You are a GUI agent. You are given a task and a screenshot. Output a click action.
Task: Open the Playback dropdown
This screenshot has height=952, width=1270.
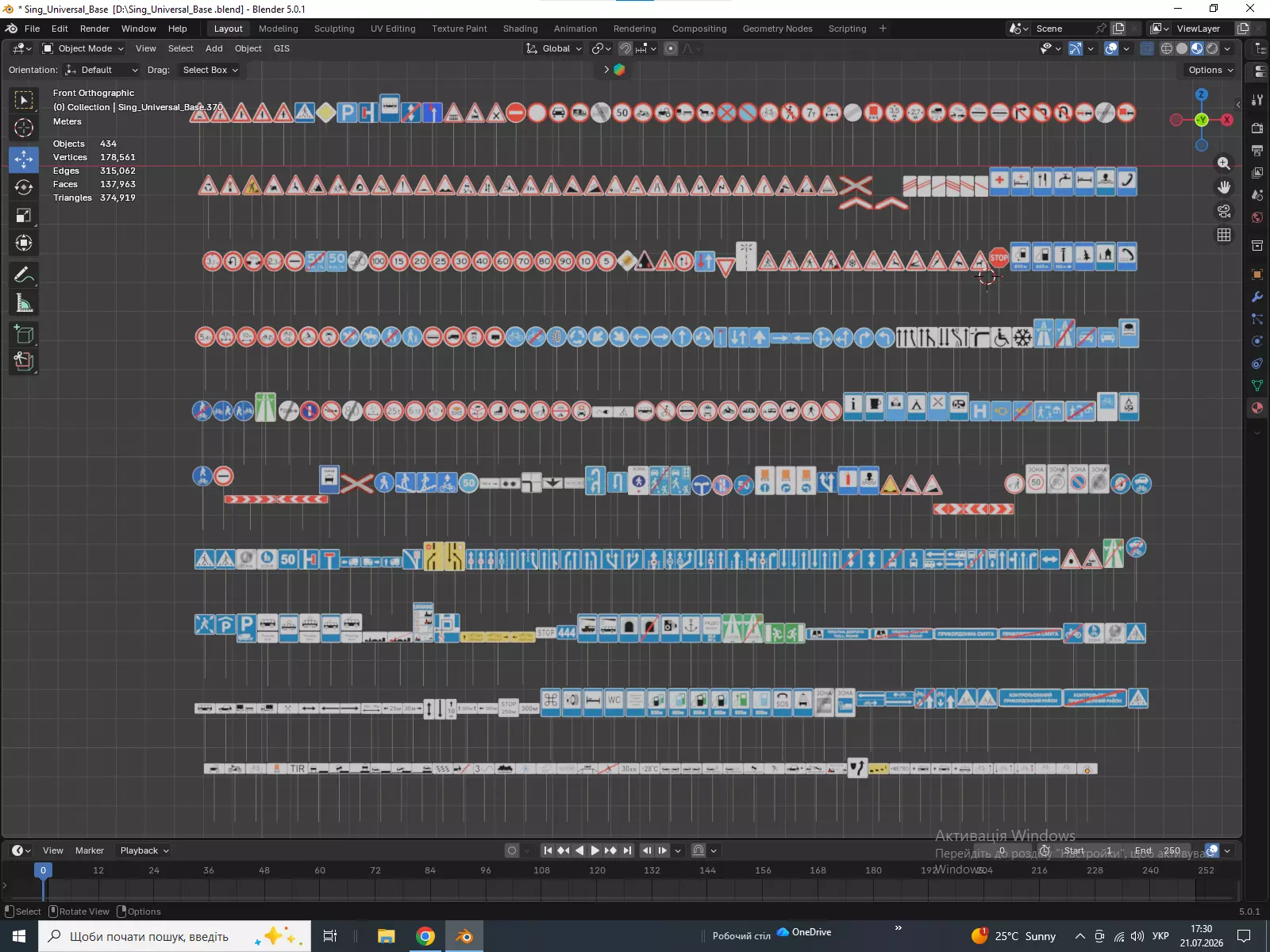tap(144, 850)
